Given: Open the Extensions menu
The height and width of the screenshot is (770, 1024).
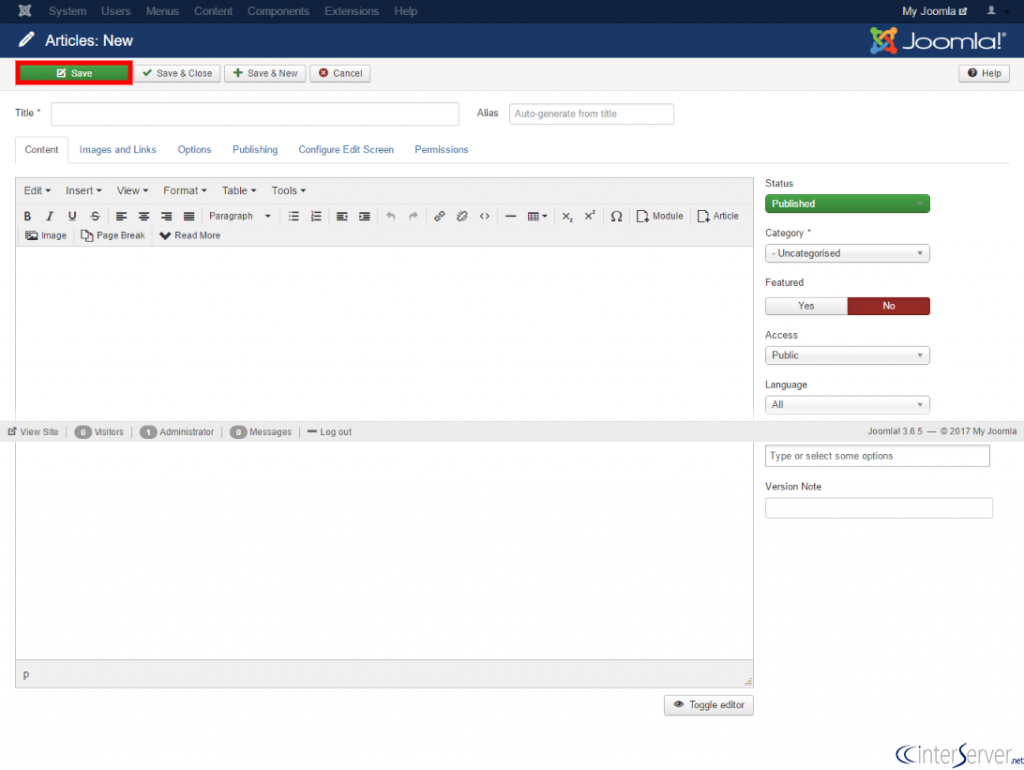Looking at the screenshot, I should pos(351,11).
